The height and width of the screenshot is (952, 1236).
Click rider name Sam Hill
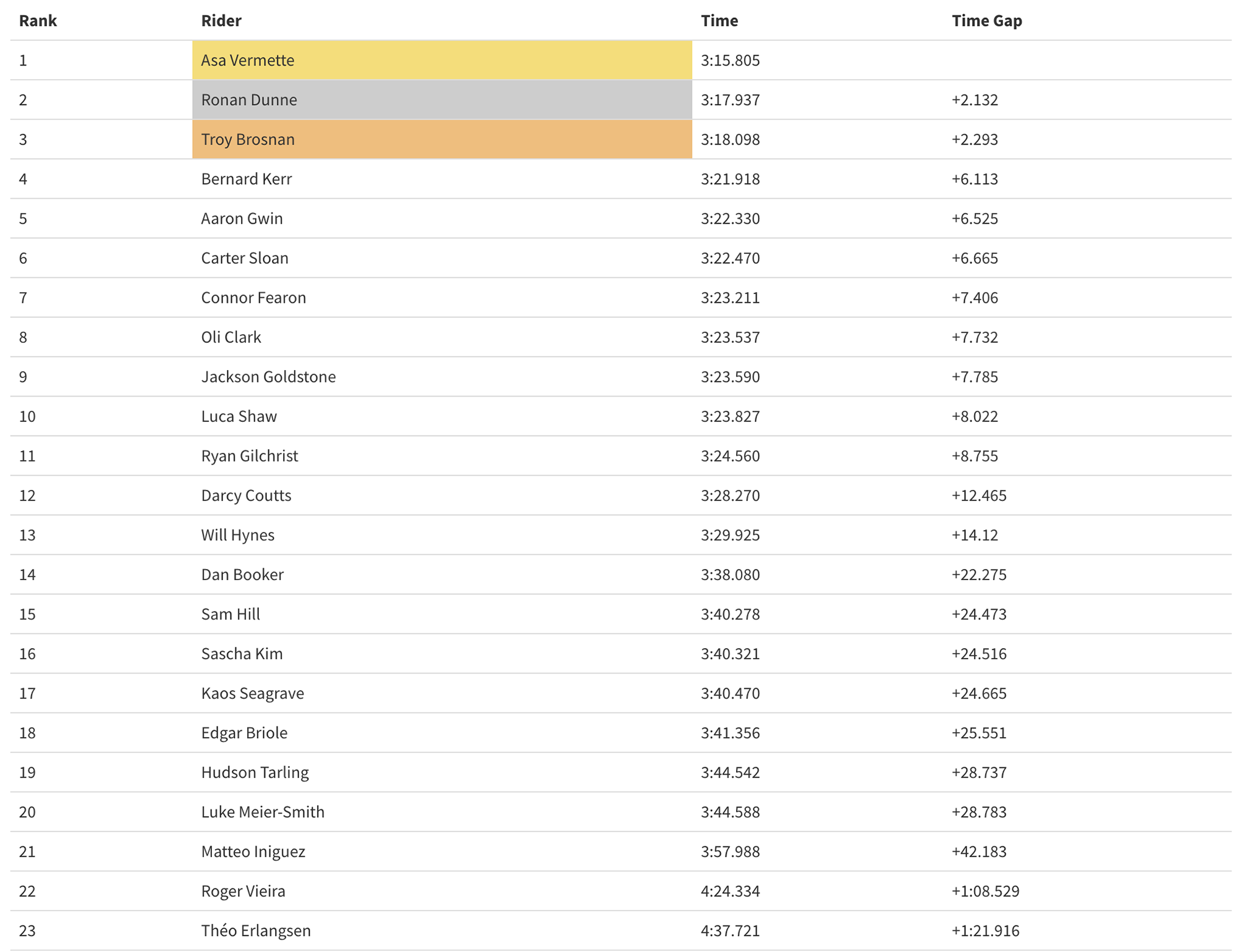[231, 614]
